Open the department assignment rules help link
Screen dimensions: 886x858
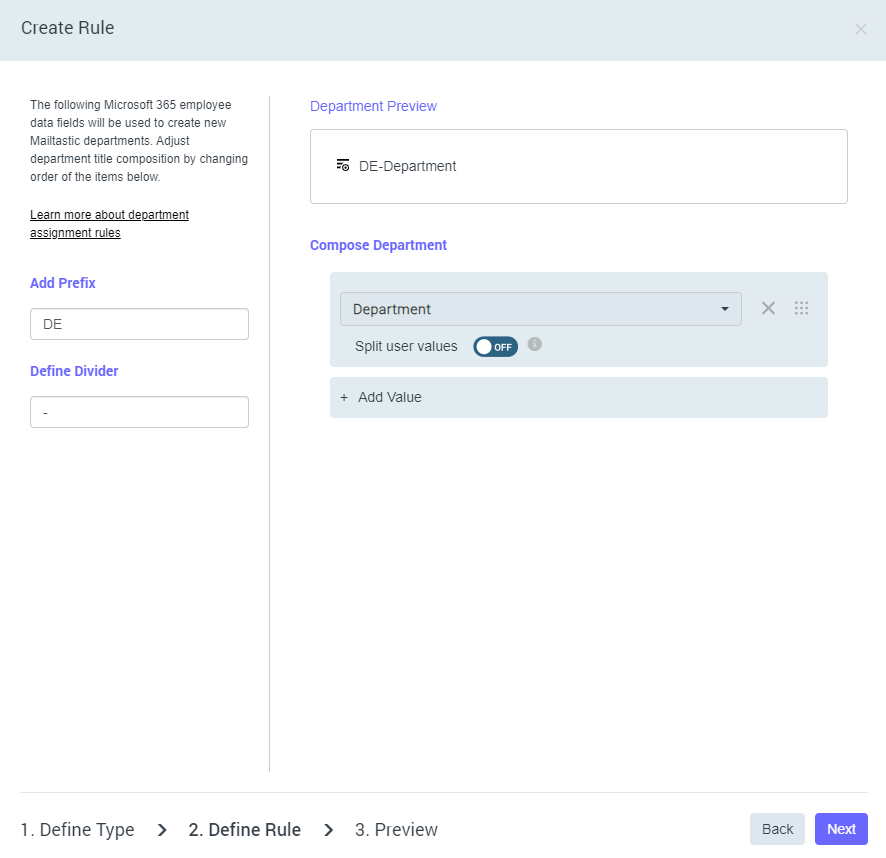[x=109, y=224]
